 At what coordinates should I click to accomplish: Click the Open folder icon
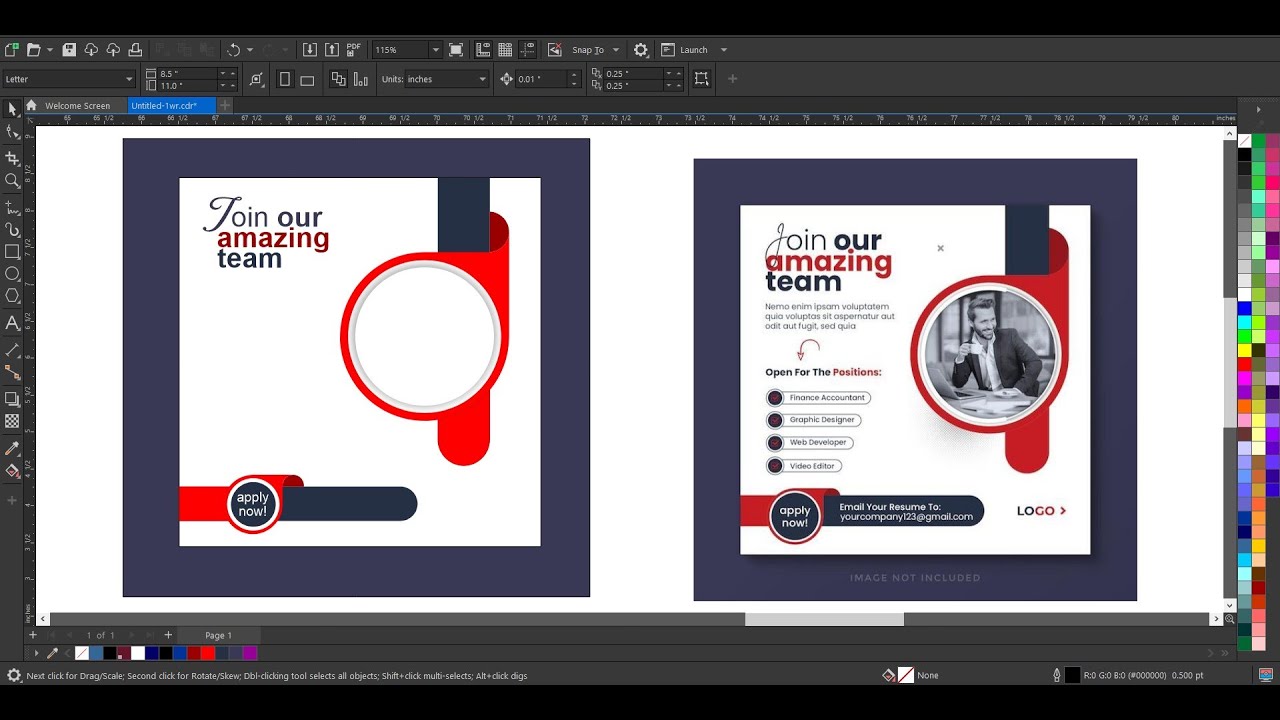33,49
